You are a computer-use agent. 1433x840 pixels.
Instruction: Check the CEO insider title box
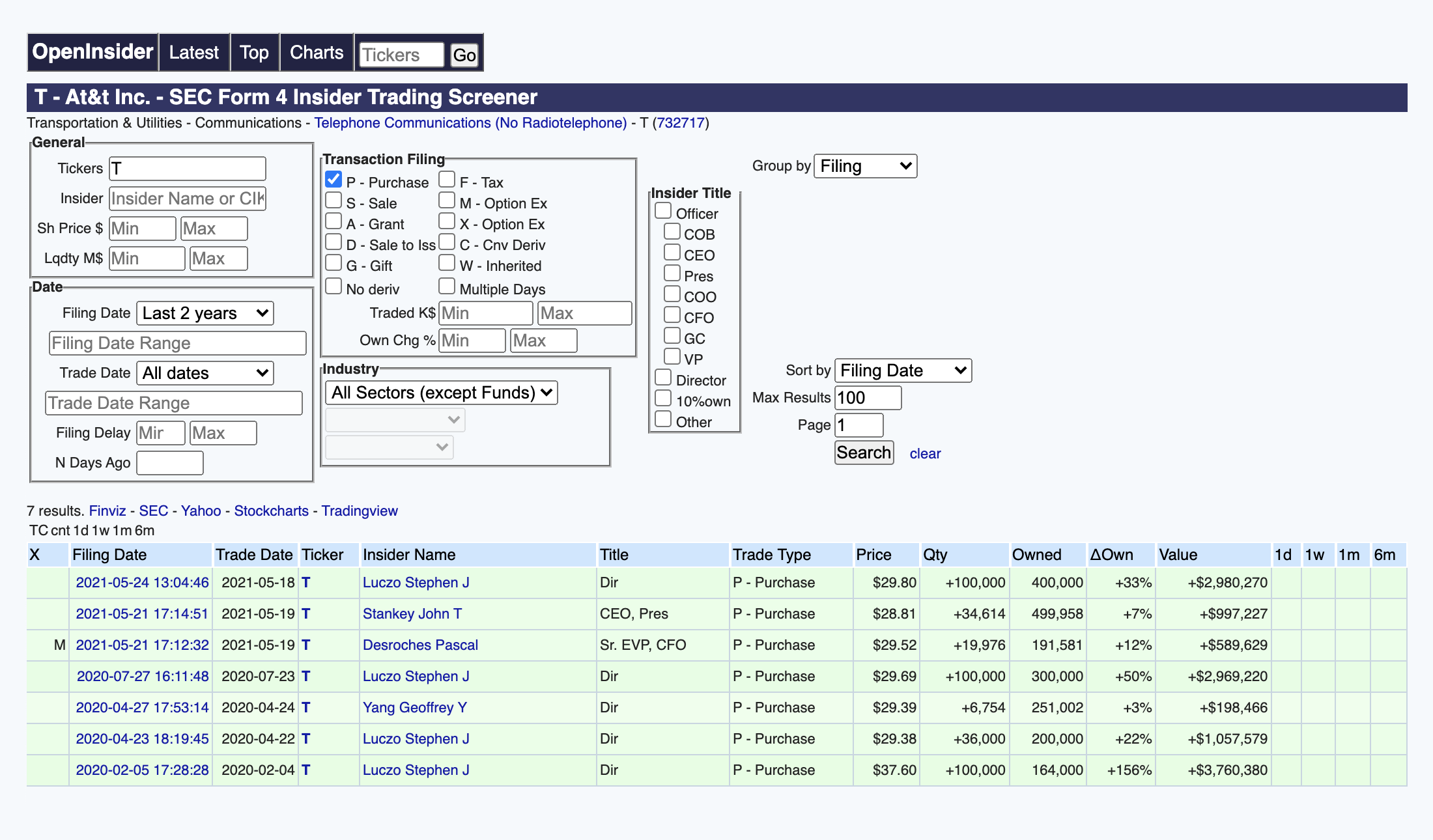pos(672,253)
